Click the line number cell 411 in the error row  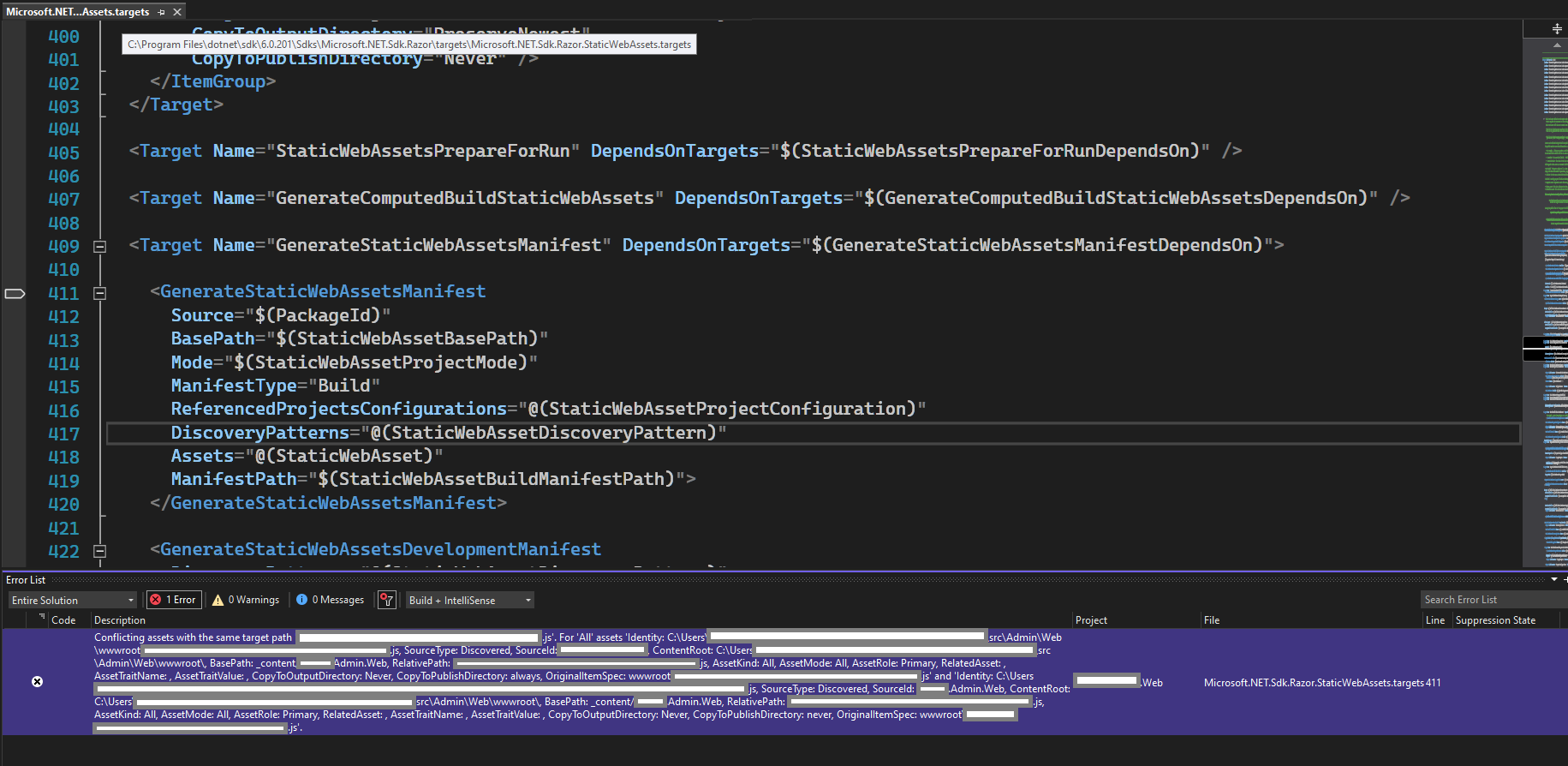[1434, 683]
